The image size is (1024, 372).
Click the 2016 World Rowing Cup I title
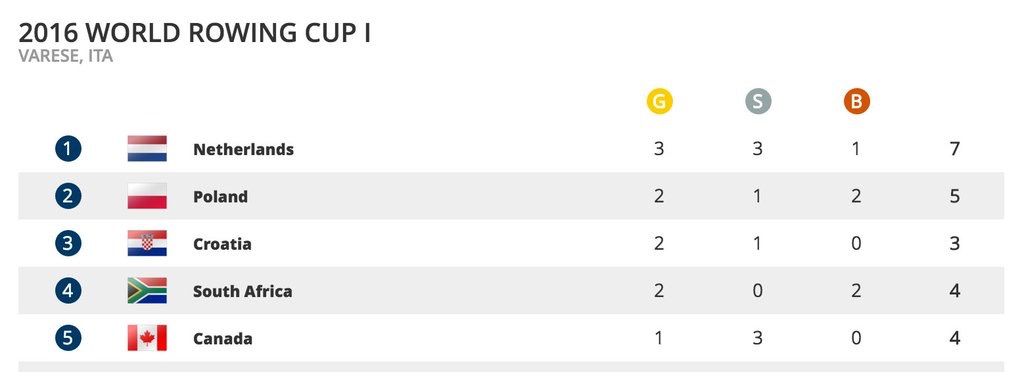195,33
